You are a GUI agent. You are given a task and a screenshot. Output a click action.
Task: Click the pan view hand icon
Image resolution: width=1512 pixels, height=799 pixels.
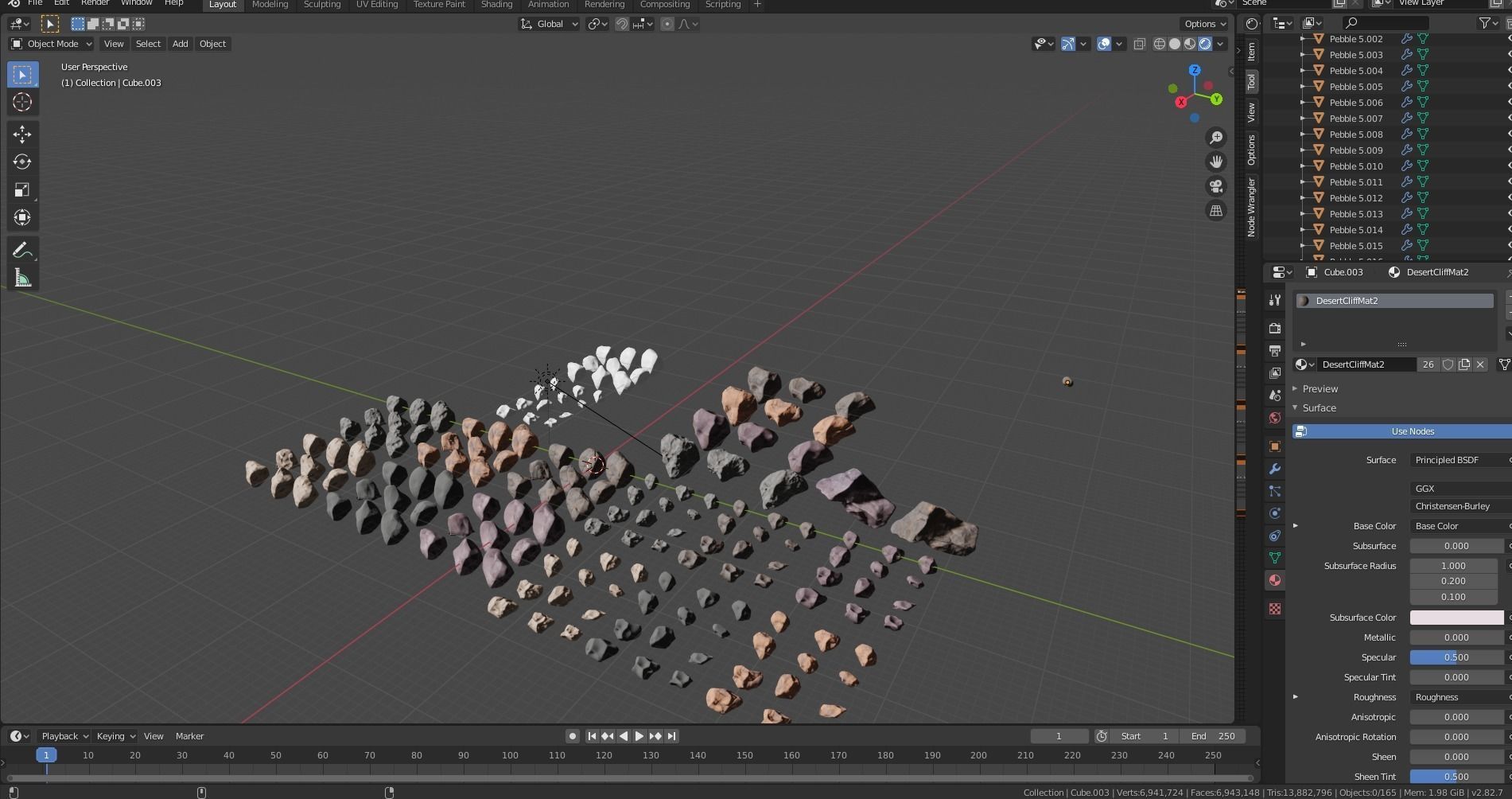click(x=1215, y=162)
